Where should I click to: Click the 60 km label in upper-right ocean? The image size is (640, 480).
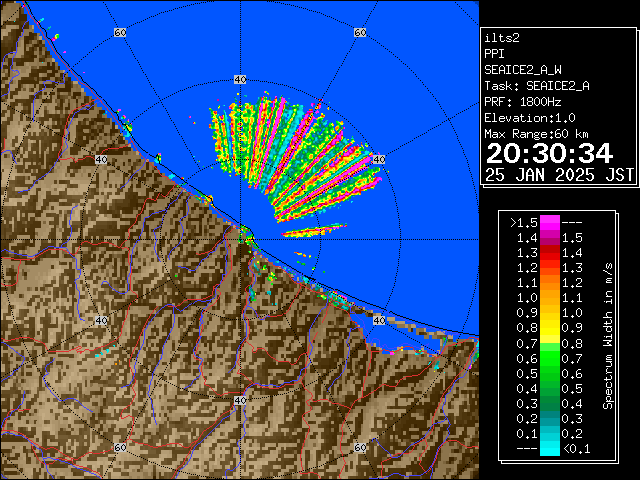coord(360,32)
